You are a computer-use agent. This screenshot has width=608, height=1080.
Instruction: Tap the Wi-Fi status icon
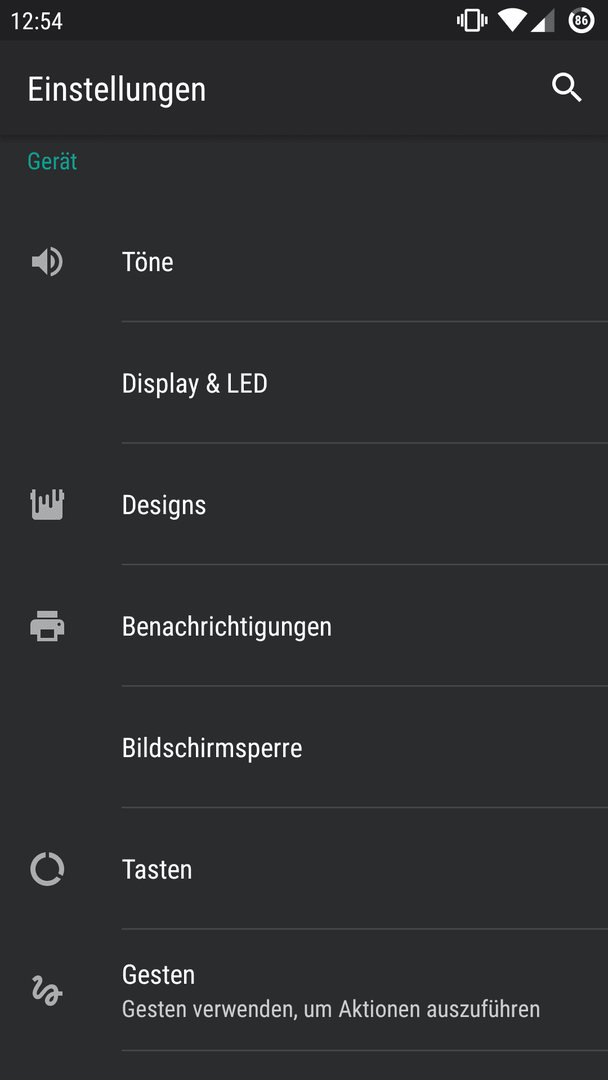[512, 21]
